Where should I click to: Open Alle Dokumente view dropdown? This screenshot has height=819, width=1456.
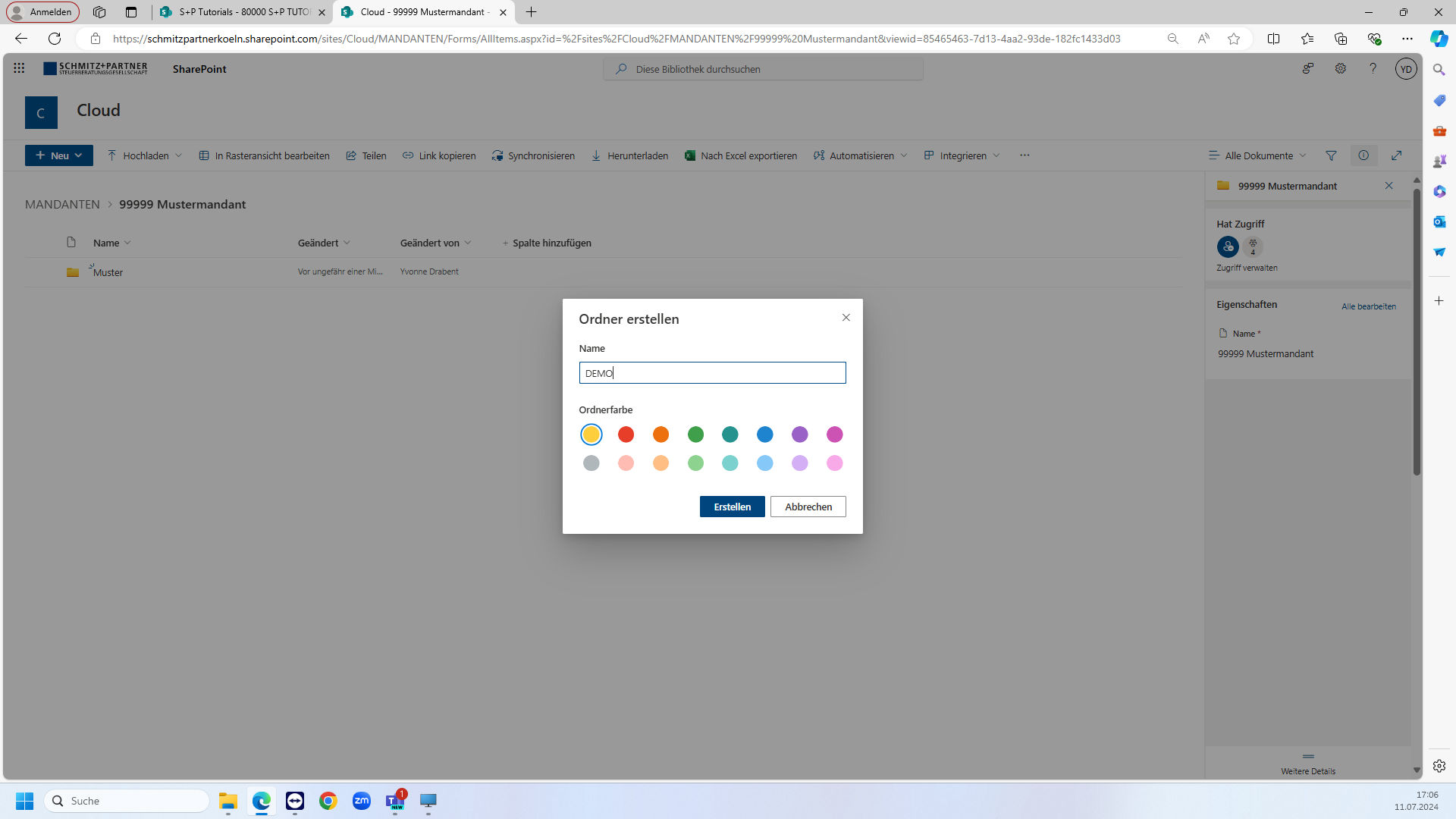point(1258,155)
